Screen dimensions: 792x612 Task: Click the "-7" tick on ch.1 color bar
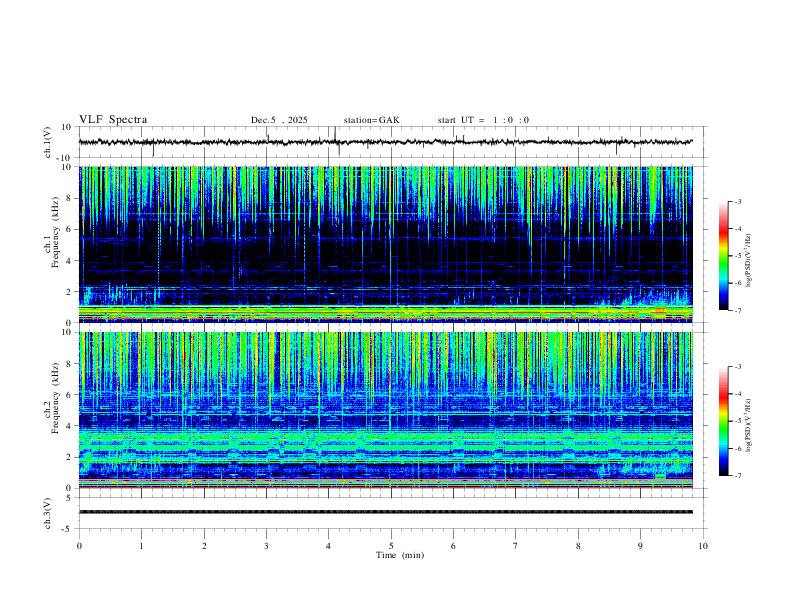737,310
